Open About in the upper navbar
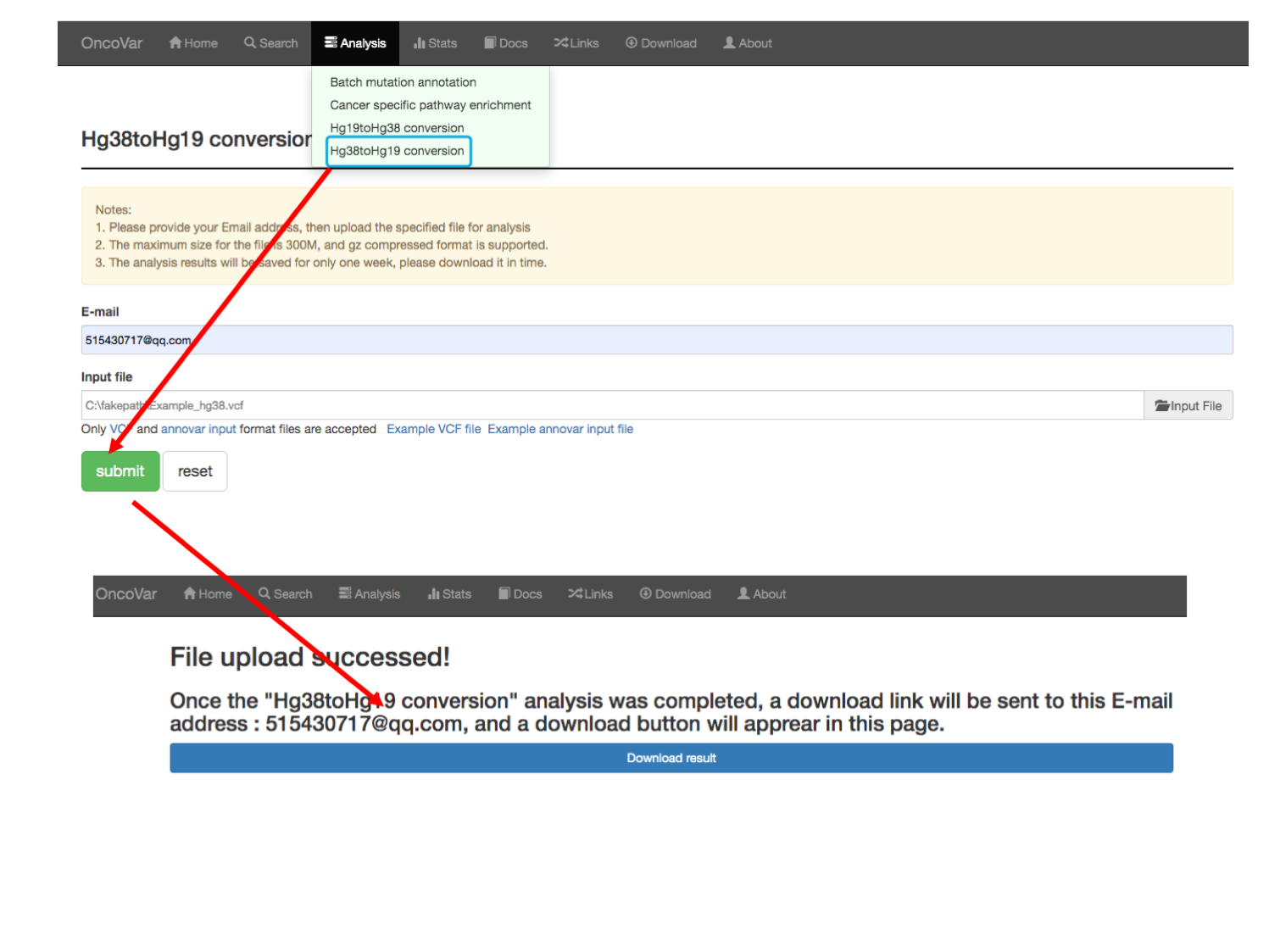 [x=748, y=43]
